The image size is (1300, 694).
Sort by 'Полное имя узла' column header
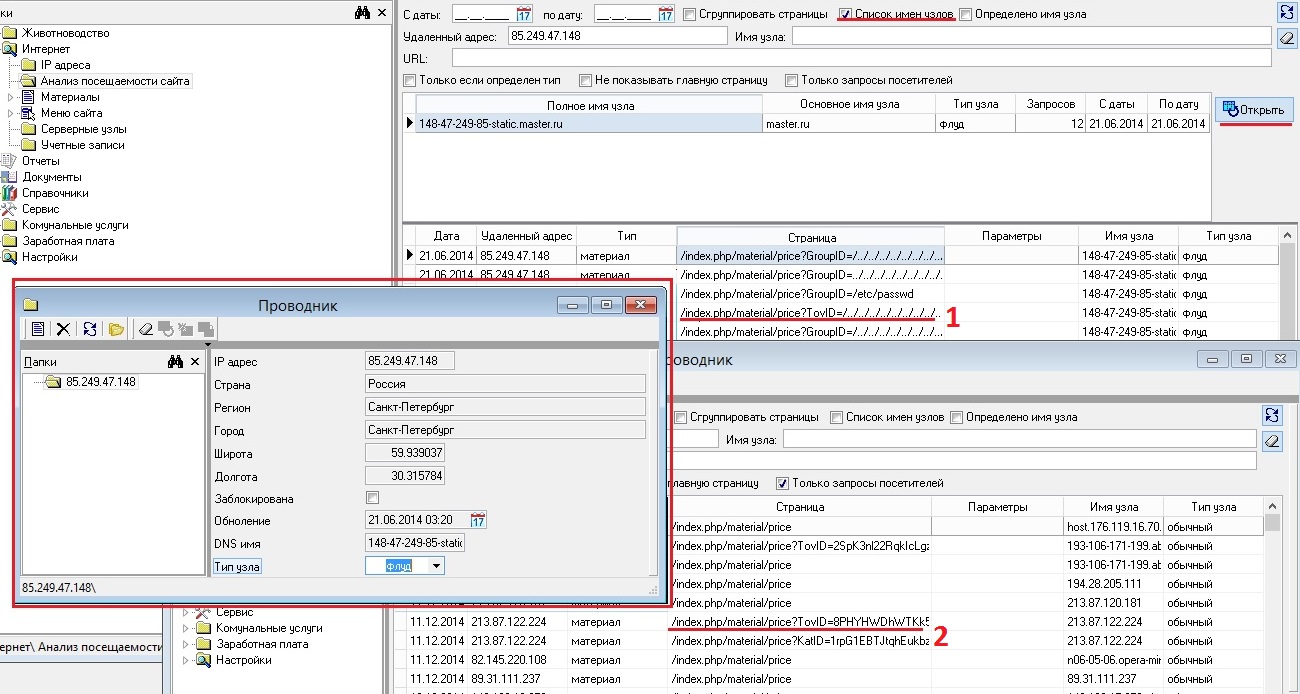point(590,104)
